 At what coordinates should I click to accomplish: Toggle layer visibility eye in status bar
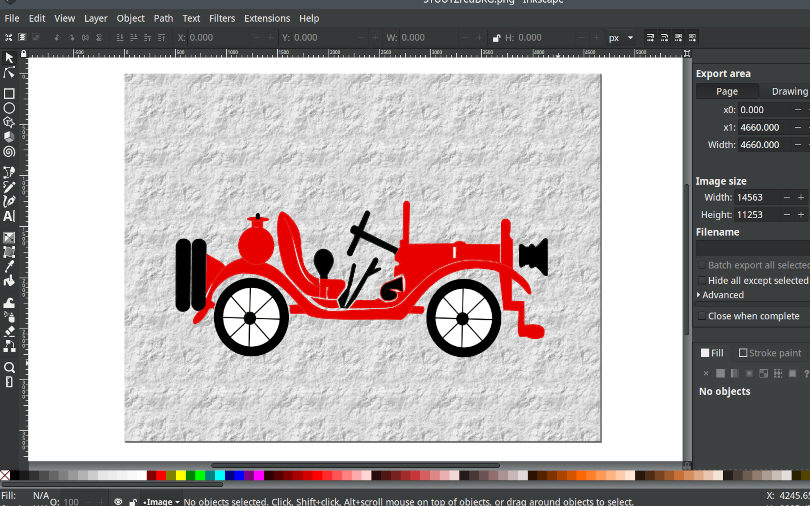[x=118, y=502]
